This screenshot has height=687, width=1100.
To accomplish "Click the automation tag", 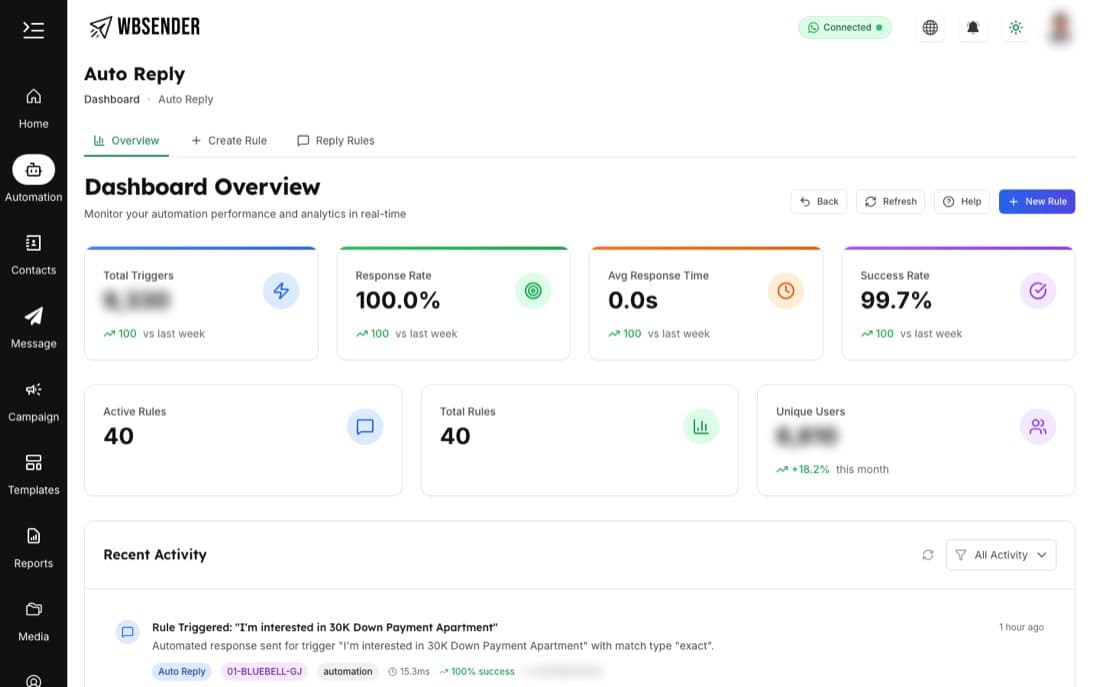I will 347,672.
